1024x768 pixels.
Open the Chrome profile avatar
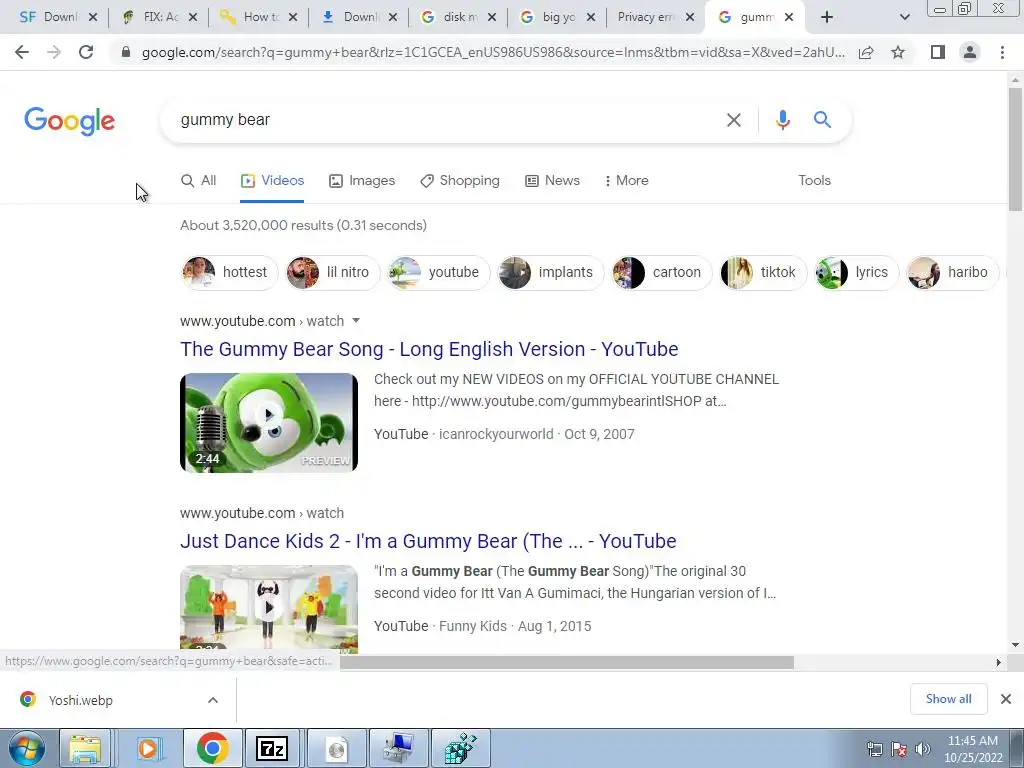click(x=970, y=52)
